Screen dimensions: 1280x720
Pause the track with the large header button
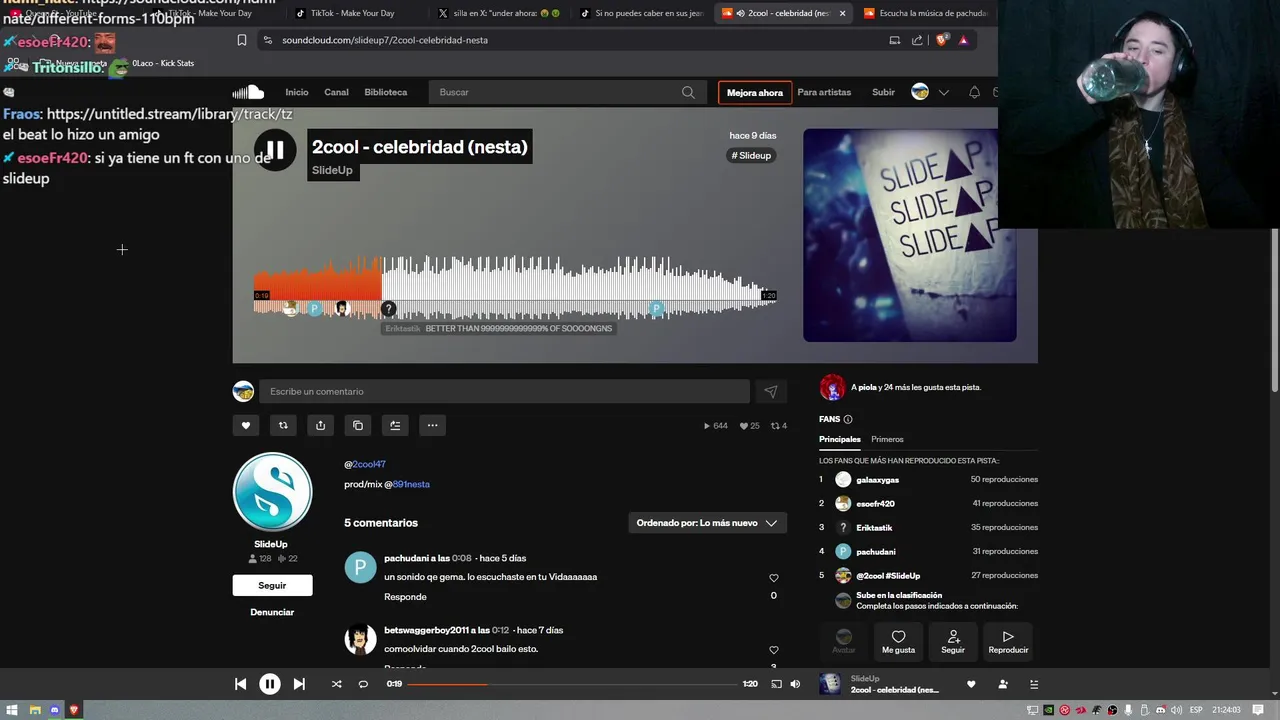coord(274,151)
